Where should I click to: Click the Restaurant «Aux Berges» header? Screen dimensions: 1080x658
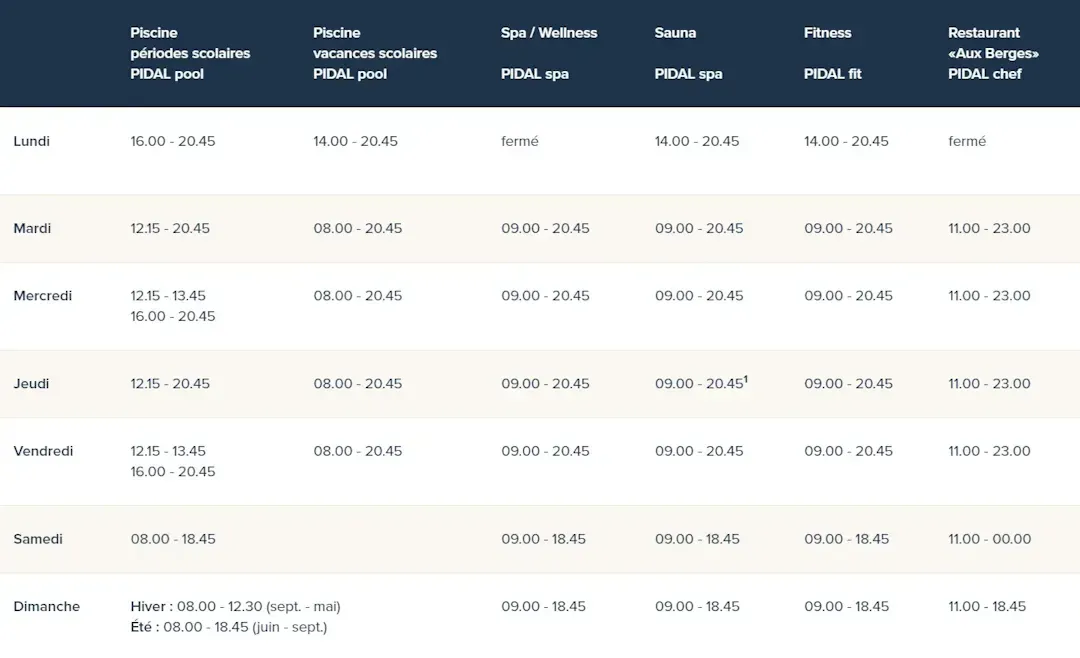coord(993,53)
